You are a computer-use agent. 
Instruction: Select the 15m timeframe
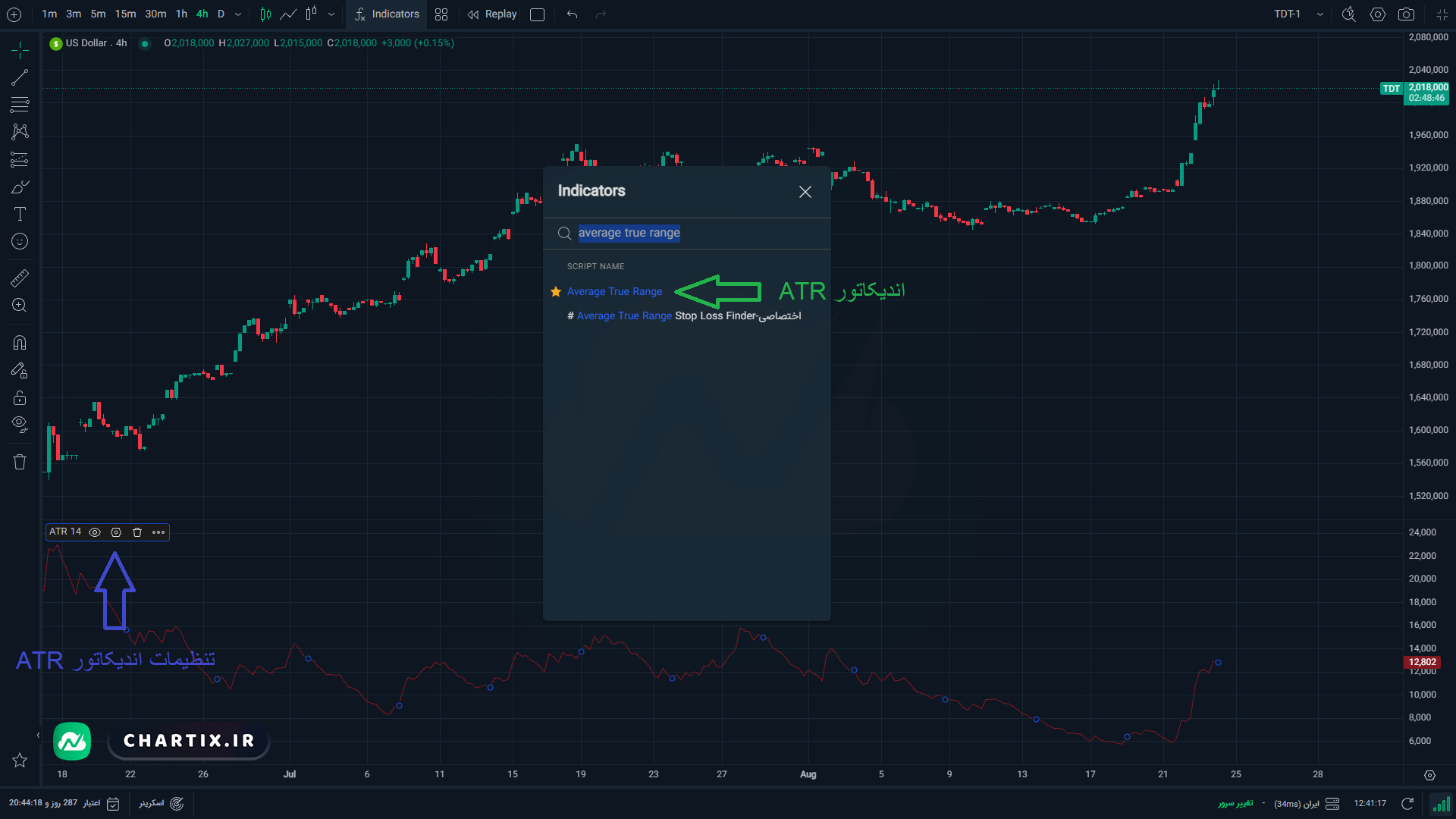[x=126, y=14]
